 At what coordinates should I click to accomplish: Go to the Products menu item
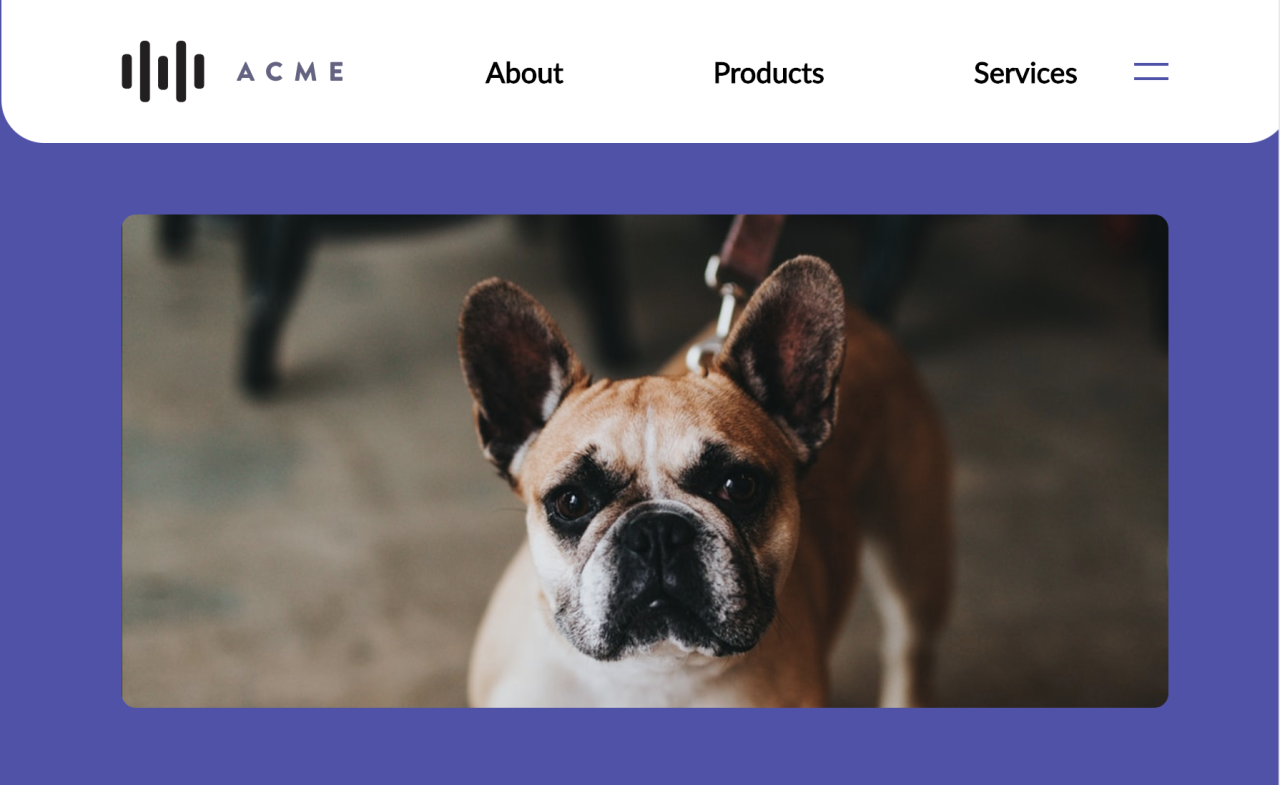(768, 73)
